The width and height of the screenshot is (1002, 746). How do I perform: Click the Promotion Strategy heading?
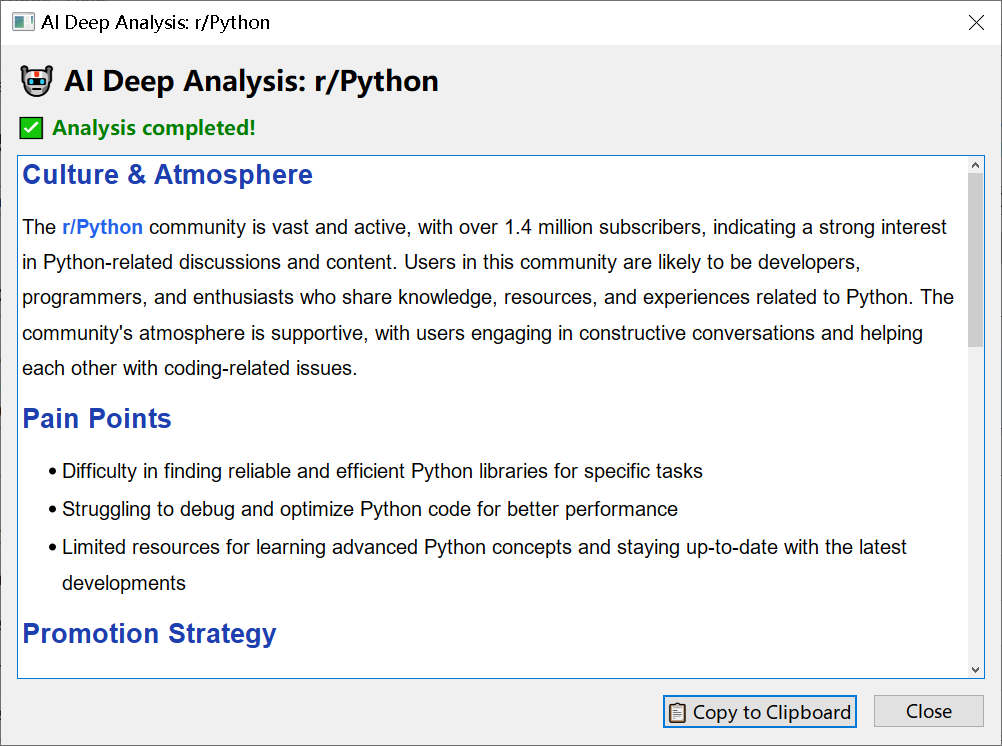149,633
